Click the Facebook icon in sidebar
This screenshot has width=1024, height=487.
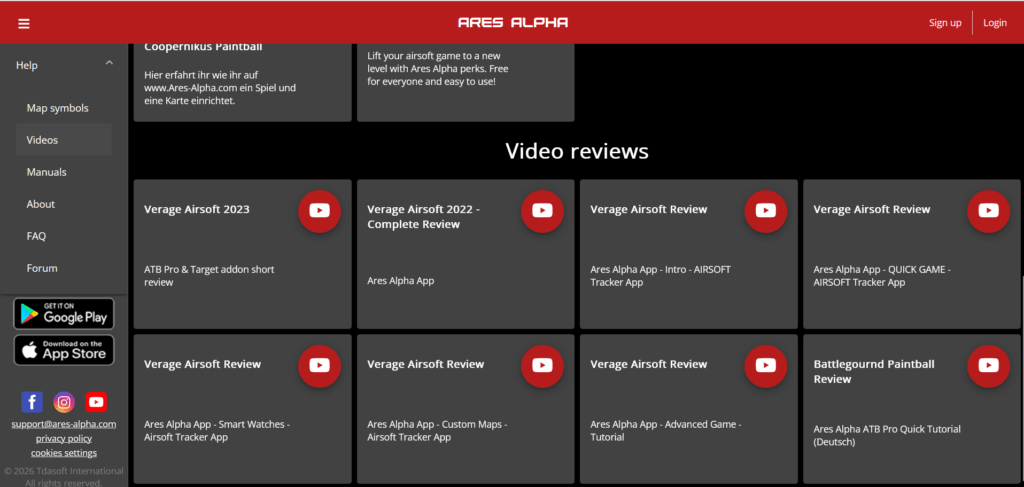pos(32,402)
